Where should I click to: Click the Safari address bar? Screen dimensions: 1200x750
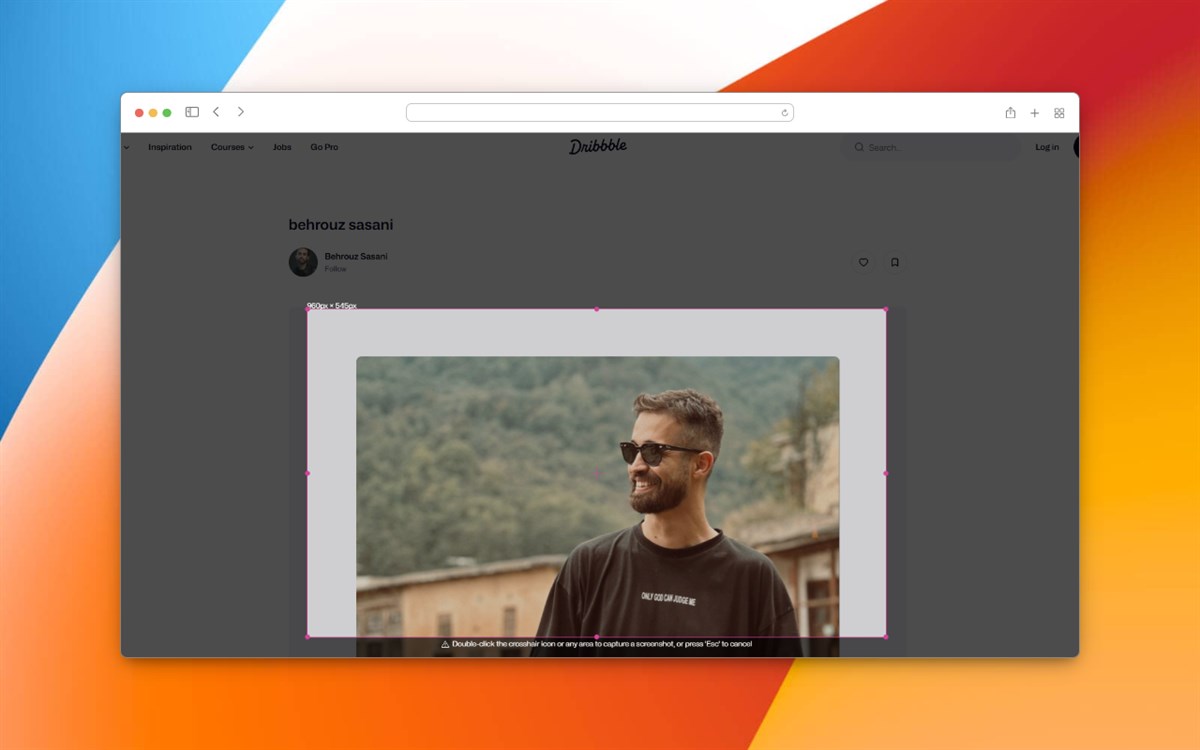coord(600,113)
